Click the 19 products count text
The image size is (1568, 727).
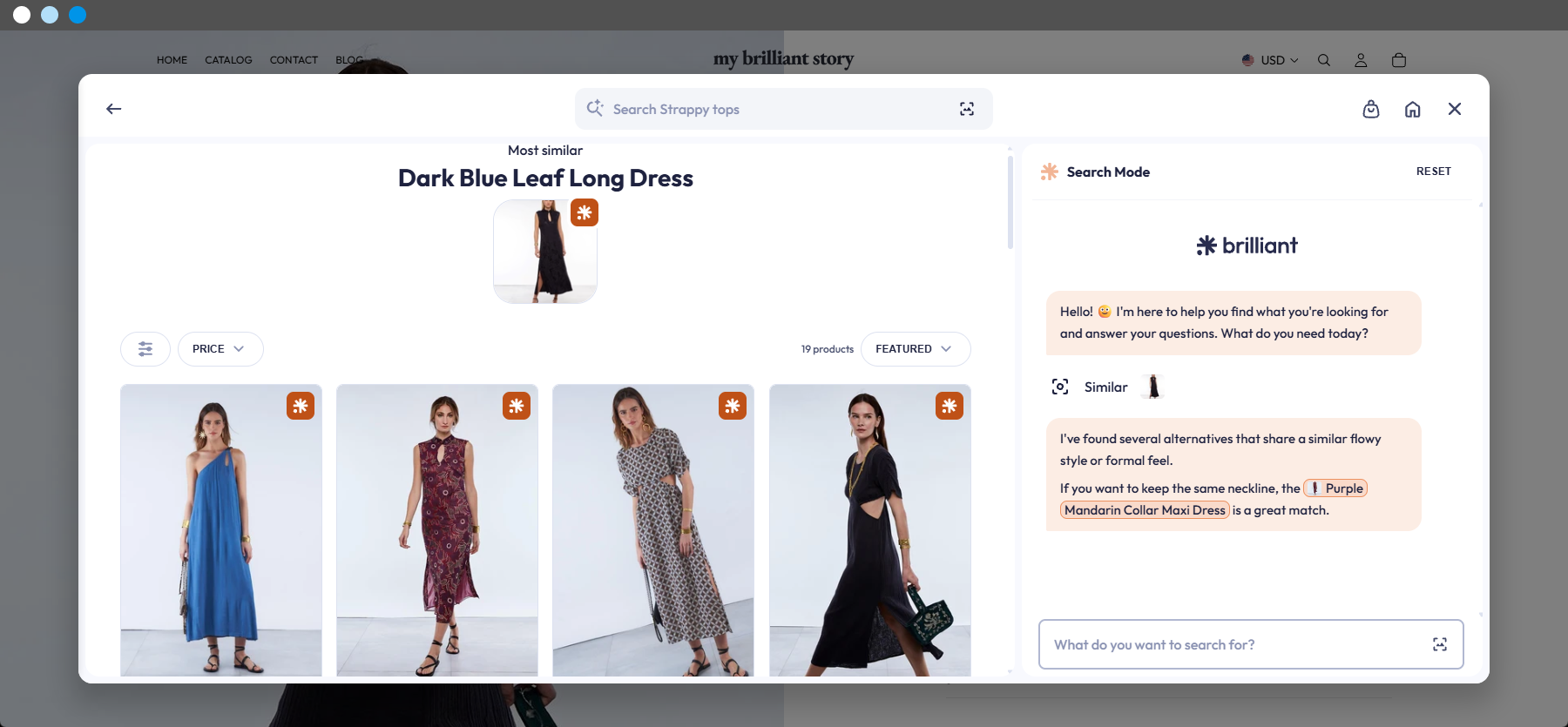click(x=828, y=349)
